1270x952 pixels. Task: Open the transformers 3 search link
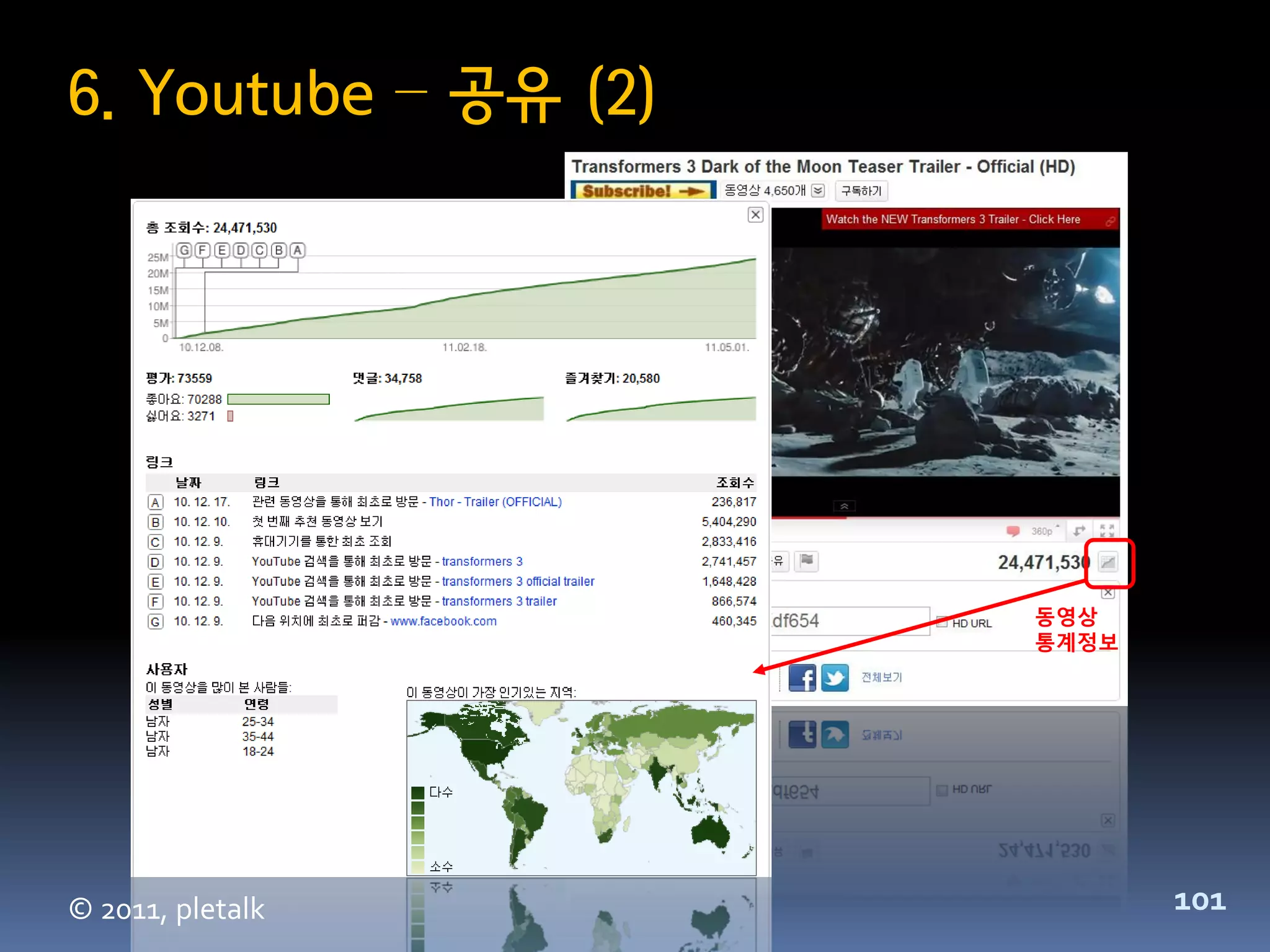(x=482, y=562)
